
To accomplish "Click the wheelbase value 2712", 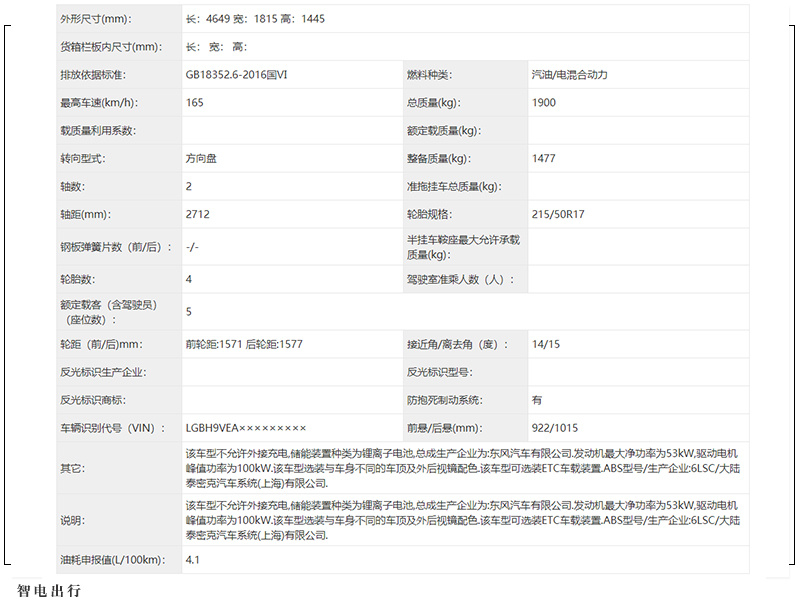I will tap(197, 214).
